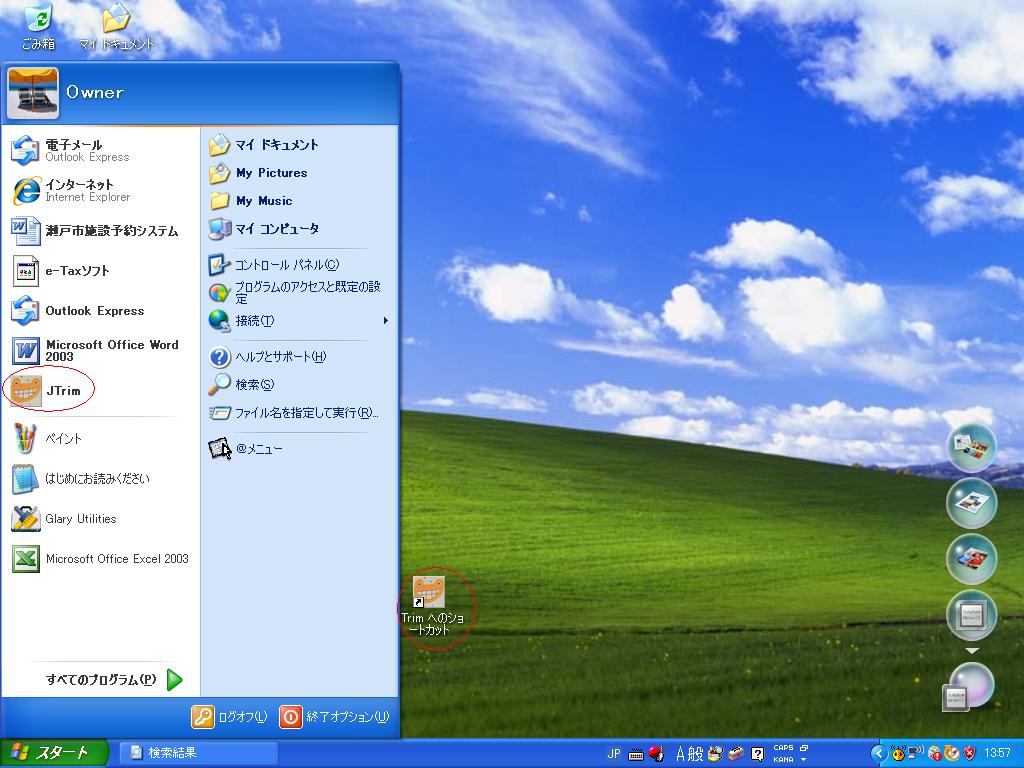Launch 電子メール Outlook Express pinned item
The width and height of the screenshot is (1024, 768).
[x=99, y=150]
